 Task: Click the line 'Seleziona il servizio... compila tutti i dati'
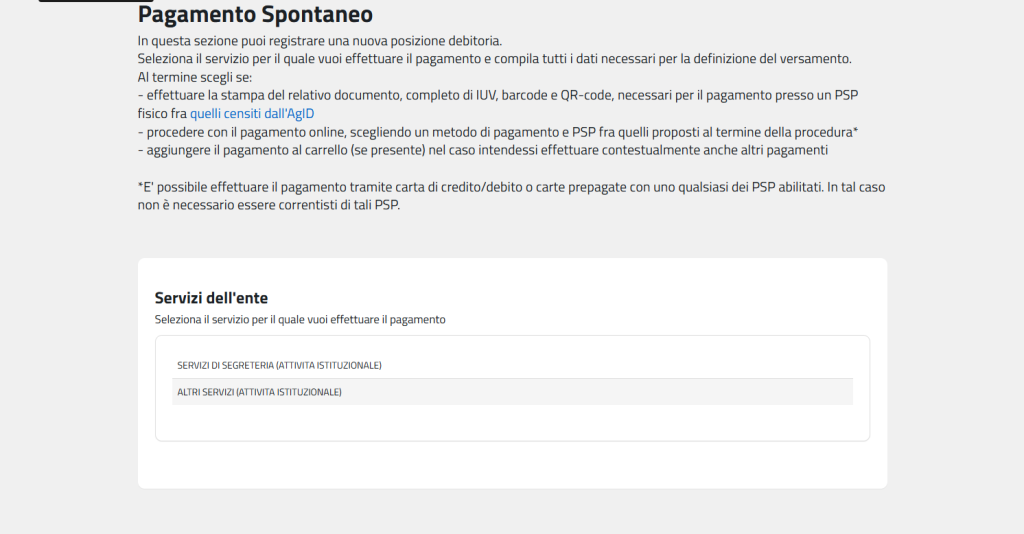494,59
